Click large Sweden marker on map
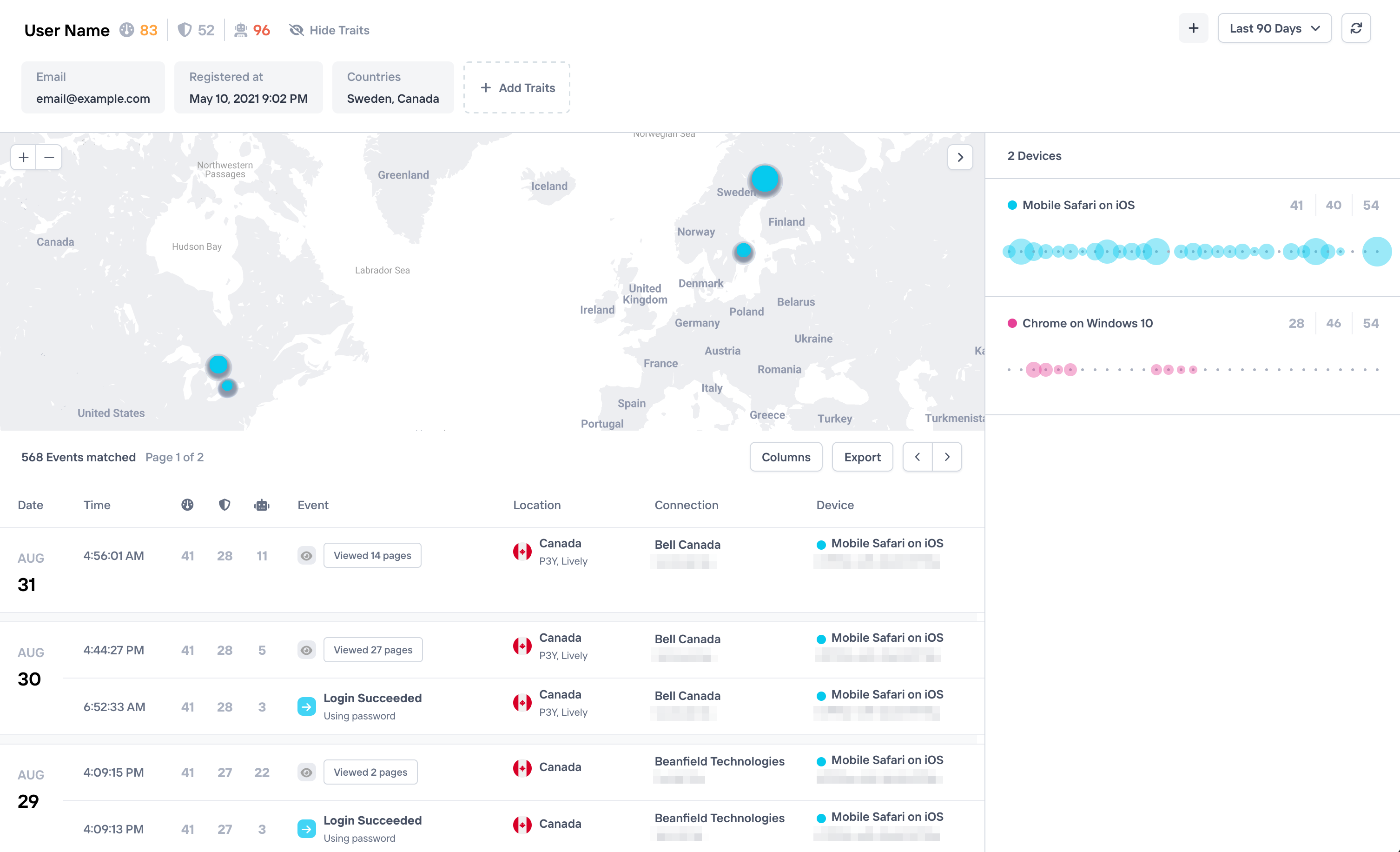1400x852 pixels. [764, 180]
